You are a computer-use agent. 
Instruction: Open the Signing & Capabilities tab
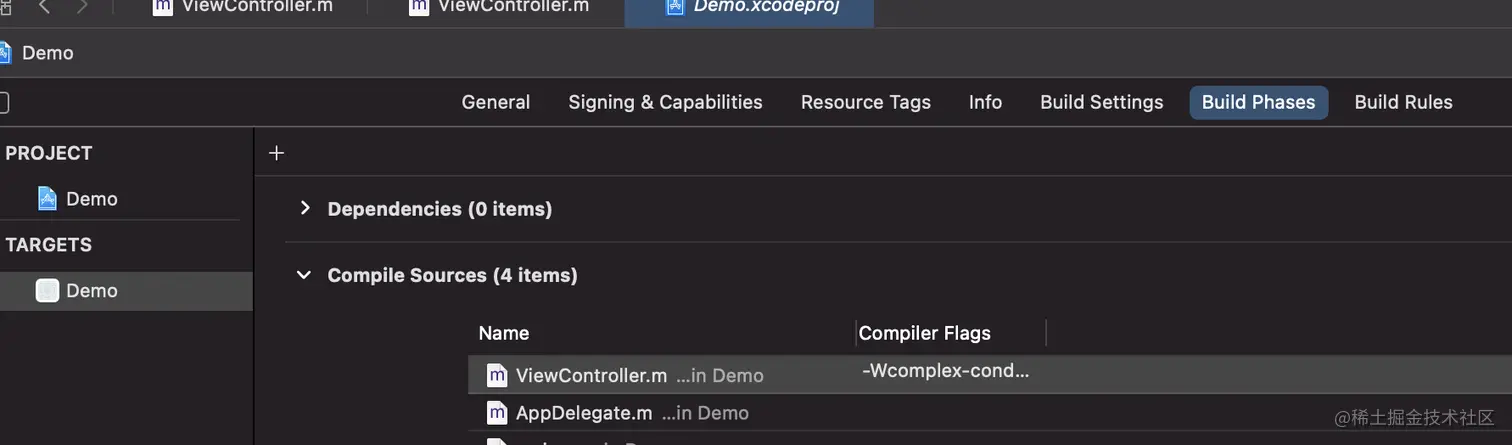(665, 102)
